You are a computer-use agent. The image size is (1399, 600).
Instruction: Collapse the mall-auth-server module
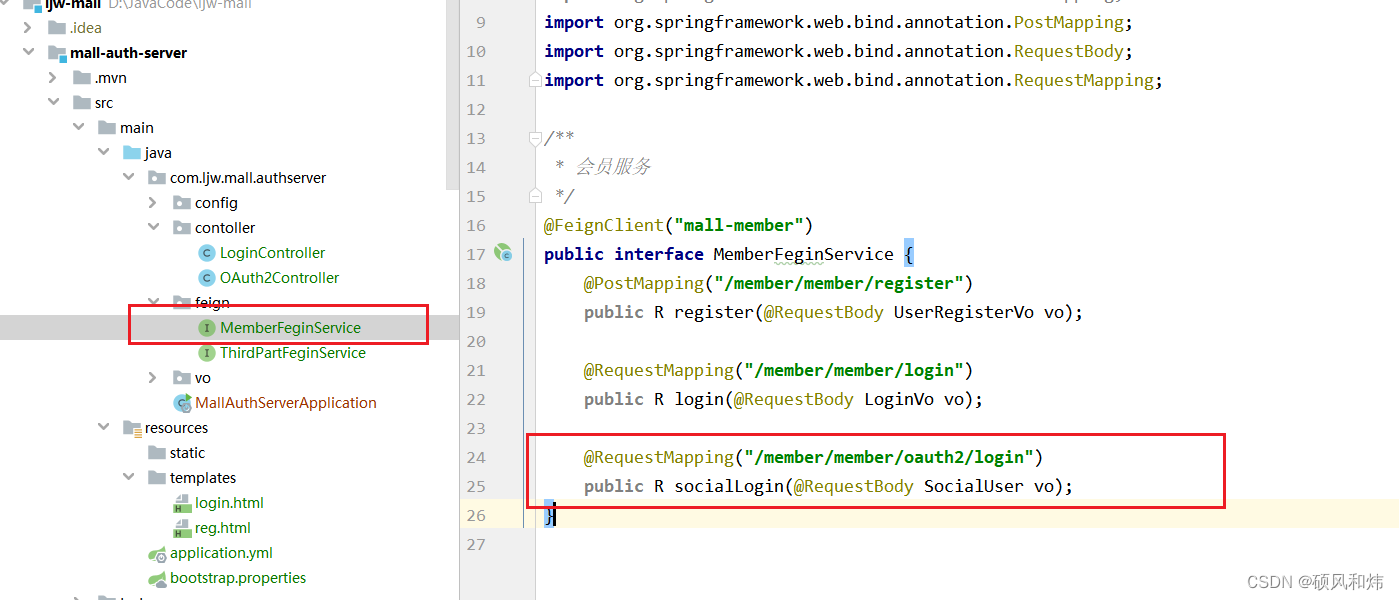28,53
